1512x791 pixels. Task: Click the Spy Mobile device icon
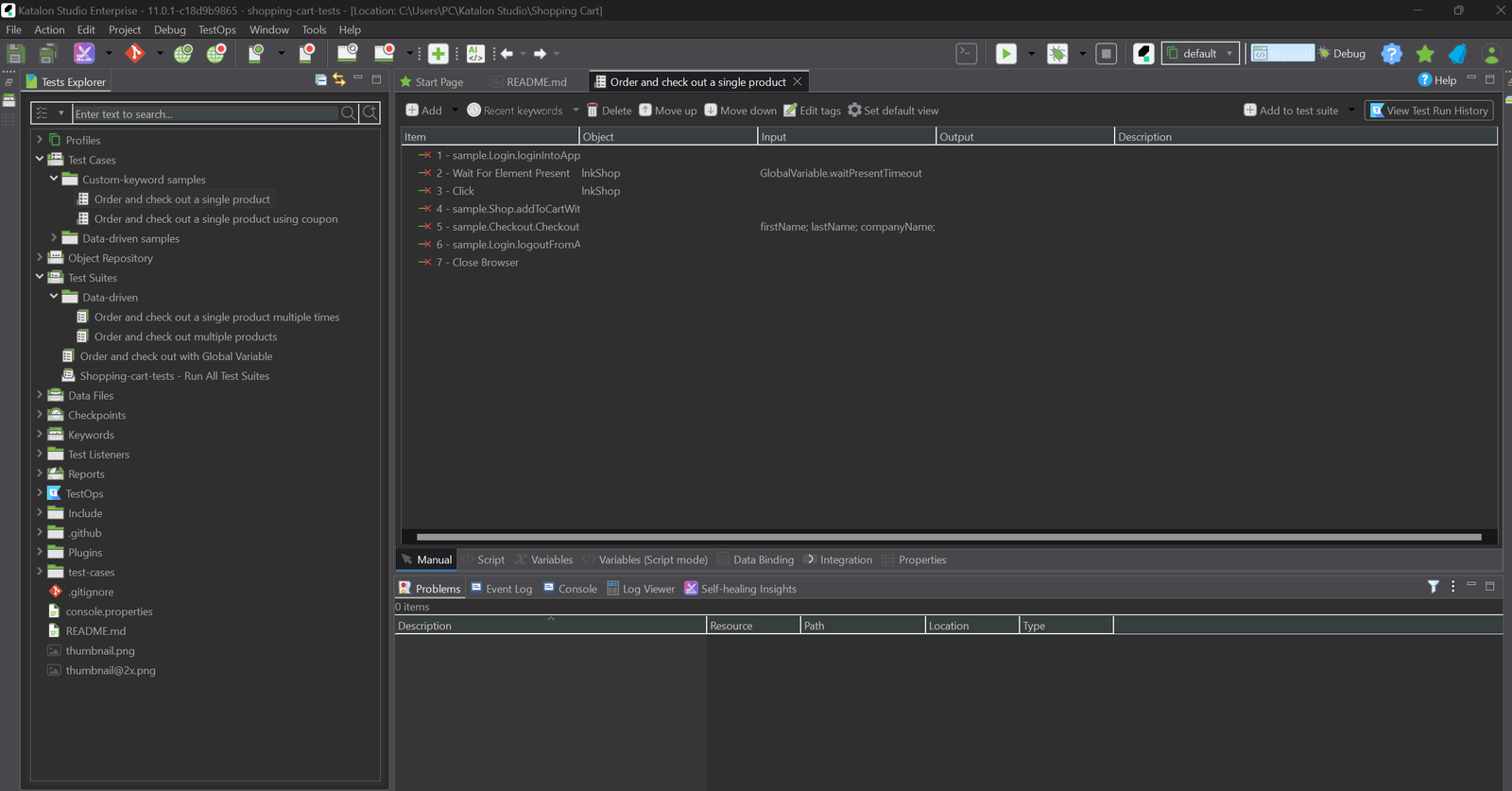point(255,54)
